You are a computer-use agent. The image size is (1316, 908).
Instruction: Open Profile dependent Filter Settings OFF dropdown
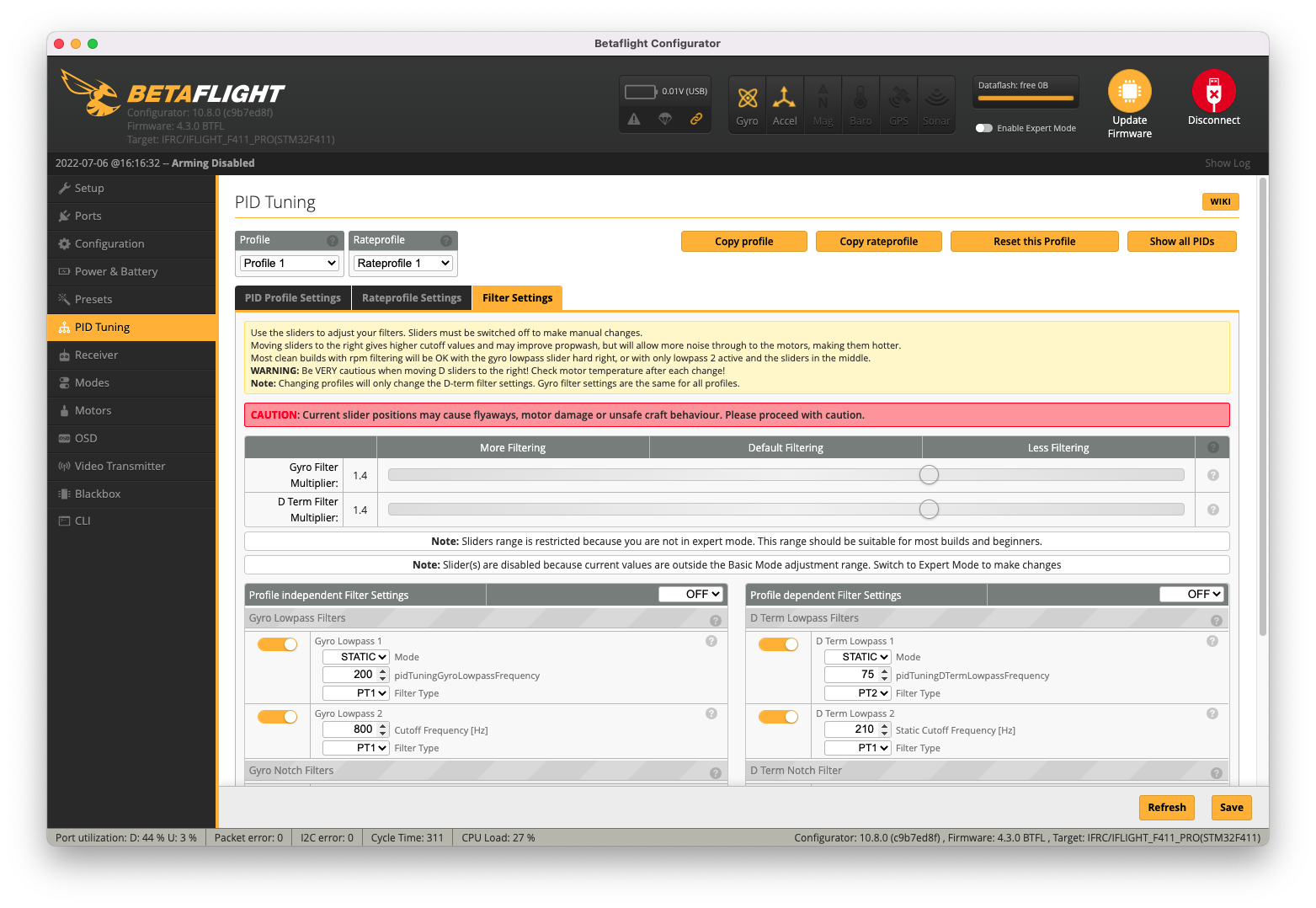pos(1191,594)
